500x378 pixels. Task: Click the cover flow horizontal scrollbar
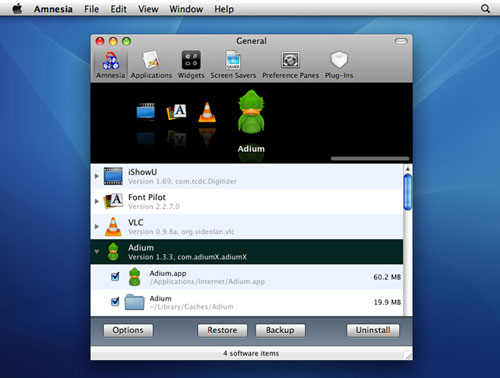click(x=370, y=159)
